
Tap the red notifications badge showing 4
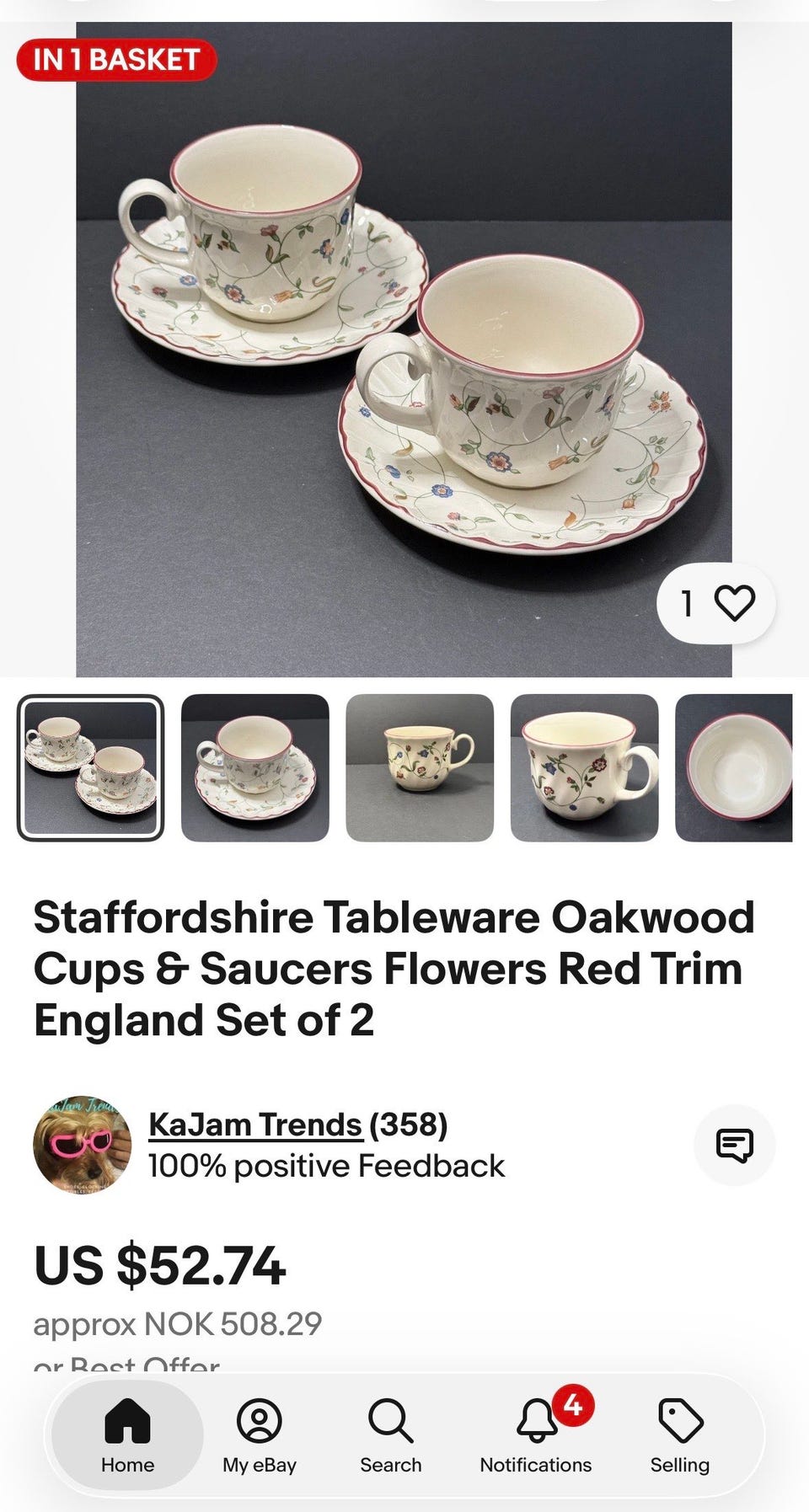[573, 1404]
